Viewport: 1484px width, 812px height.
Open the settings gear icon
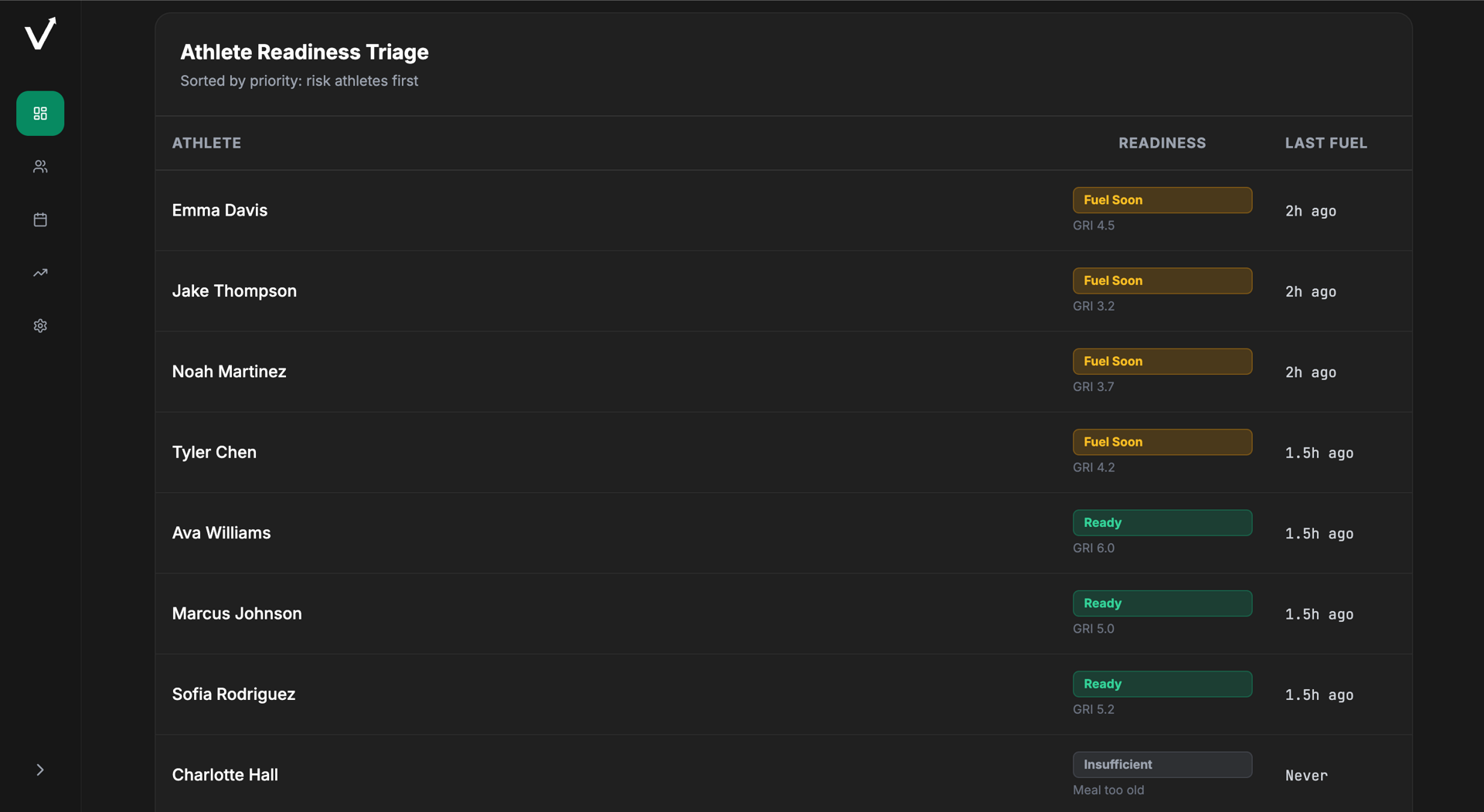tap(40, 326)
